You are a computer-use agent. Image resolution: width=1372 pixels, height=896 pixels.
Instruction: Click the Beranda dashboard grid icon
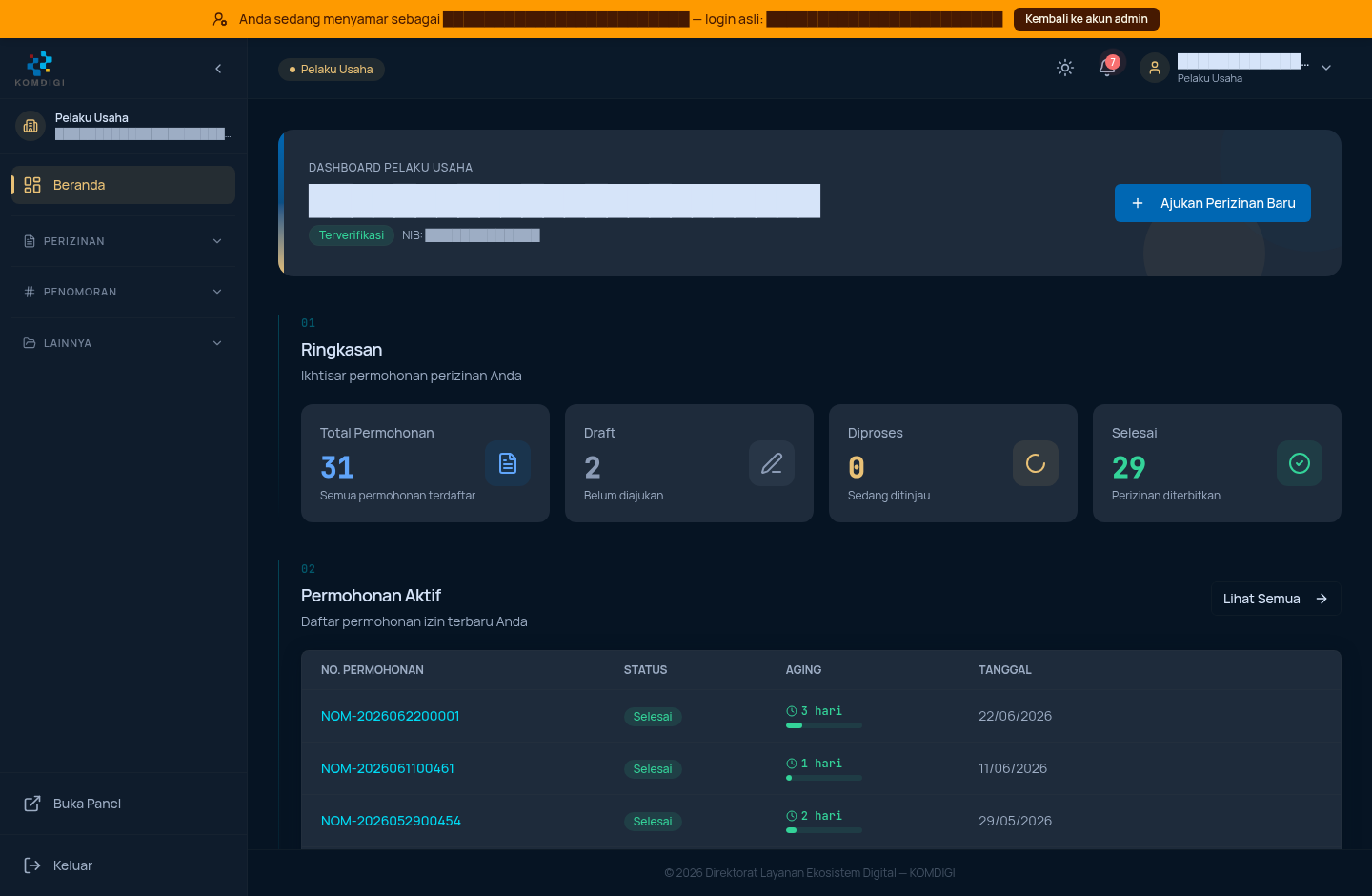32,185
